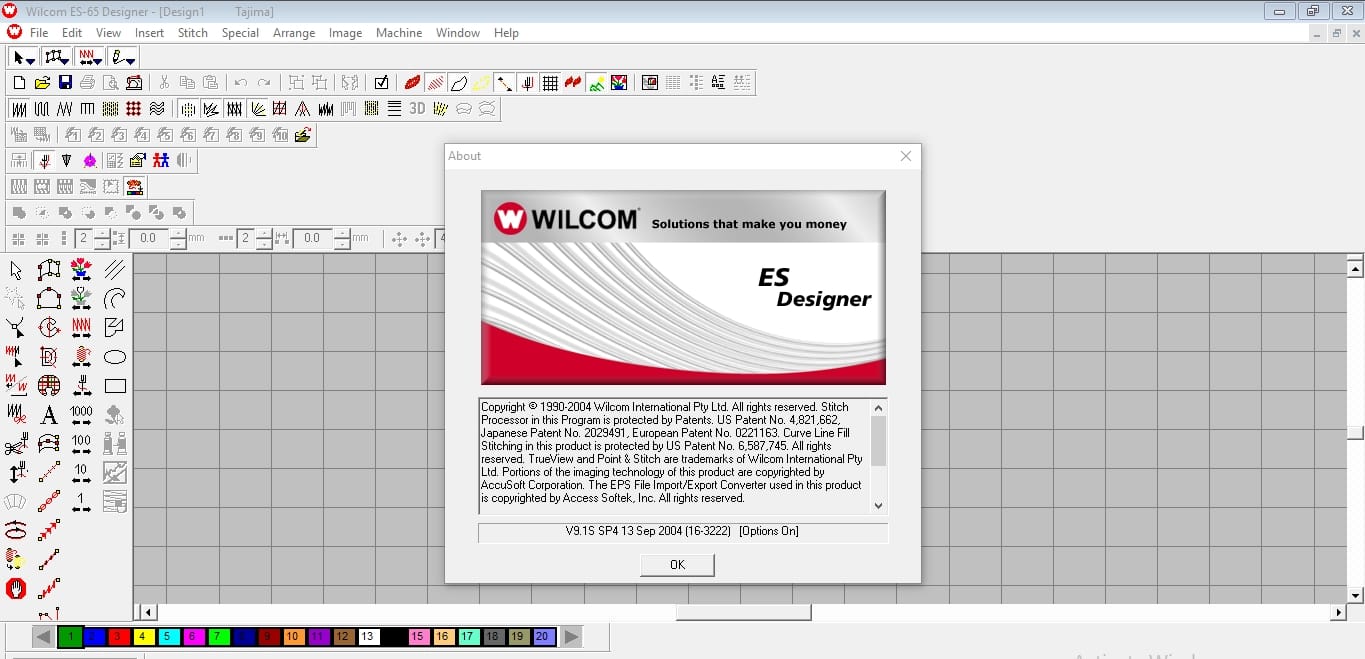The height and width of the screenshot is (659, 1365).
Task: Select the scissors trim tool
Action: tap(16, 443)
